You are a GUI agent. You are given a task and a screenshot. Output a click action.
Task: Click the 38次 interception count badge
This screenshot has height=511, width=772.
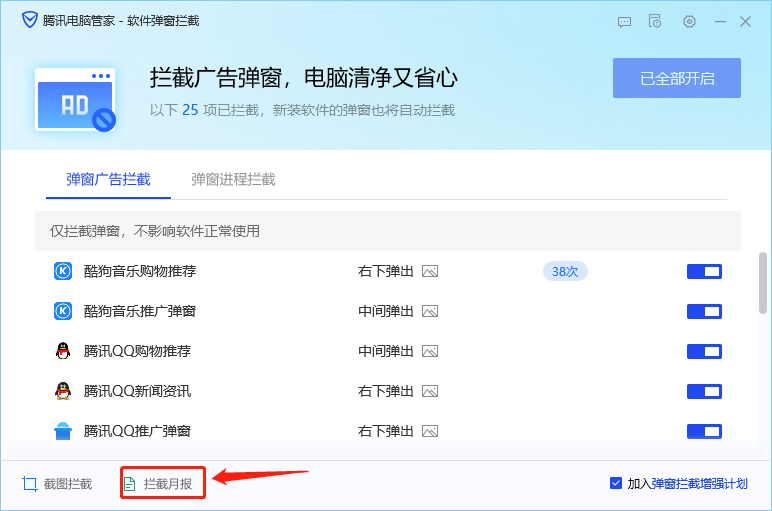[565, 271]
